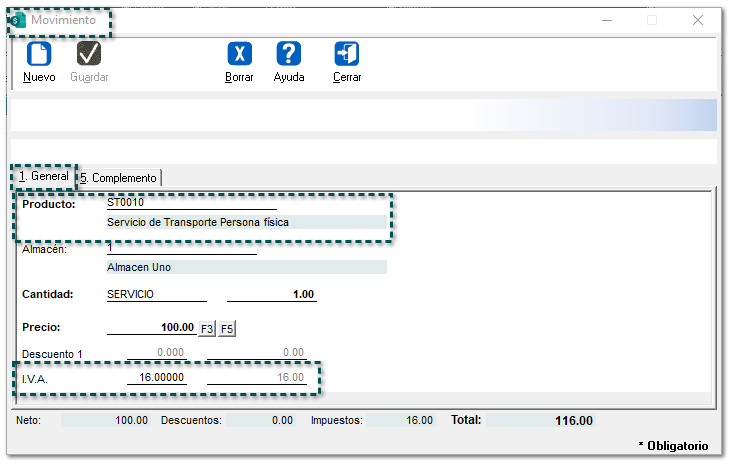Click the Precio field showing 100.00

pos(151,327)
